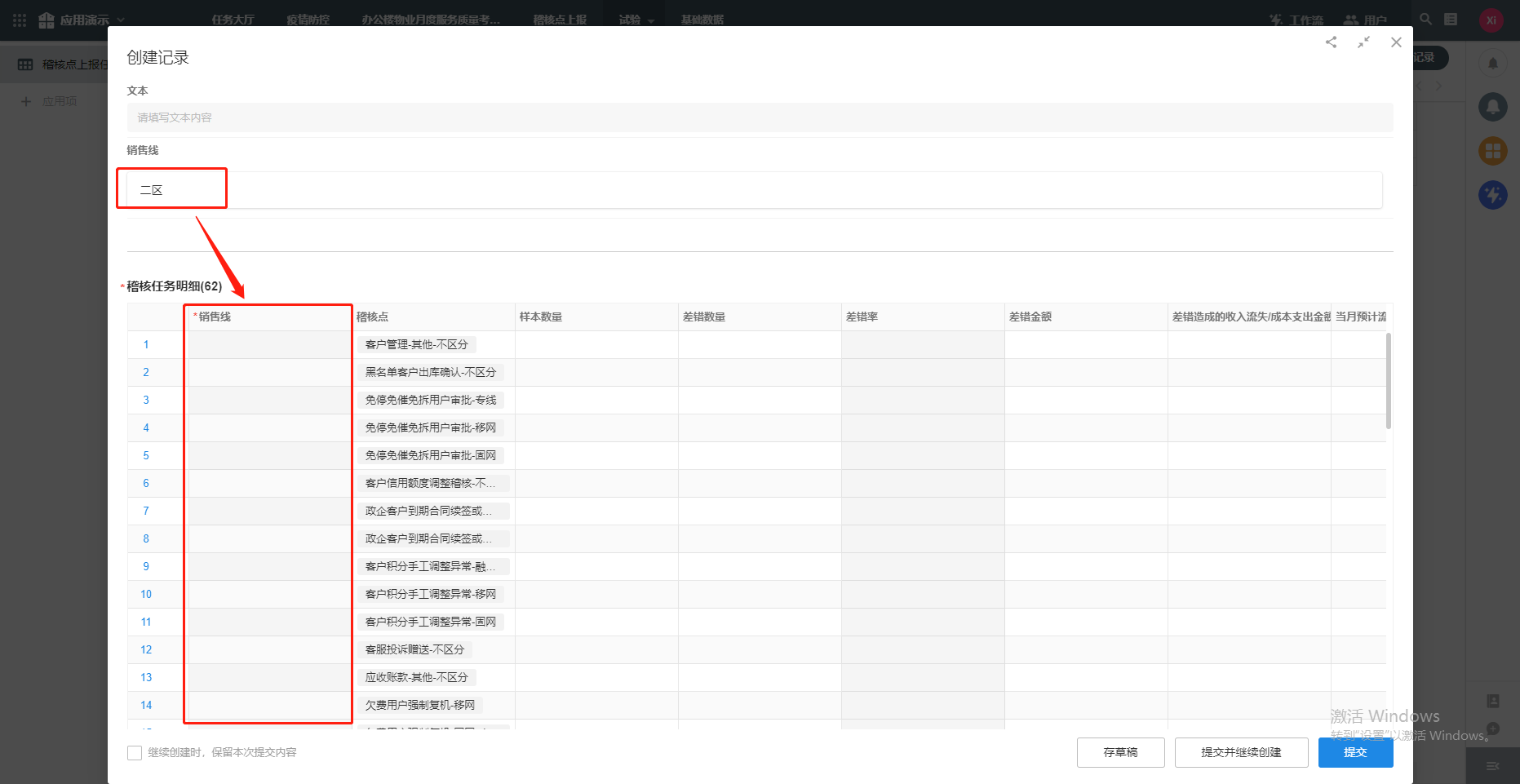The width and height of the screenshot is (1520, 784).
Task: Click the plus icon beside 应用项
Action: click(x=26, y=101)
